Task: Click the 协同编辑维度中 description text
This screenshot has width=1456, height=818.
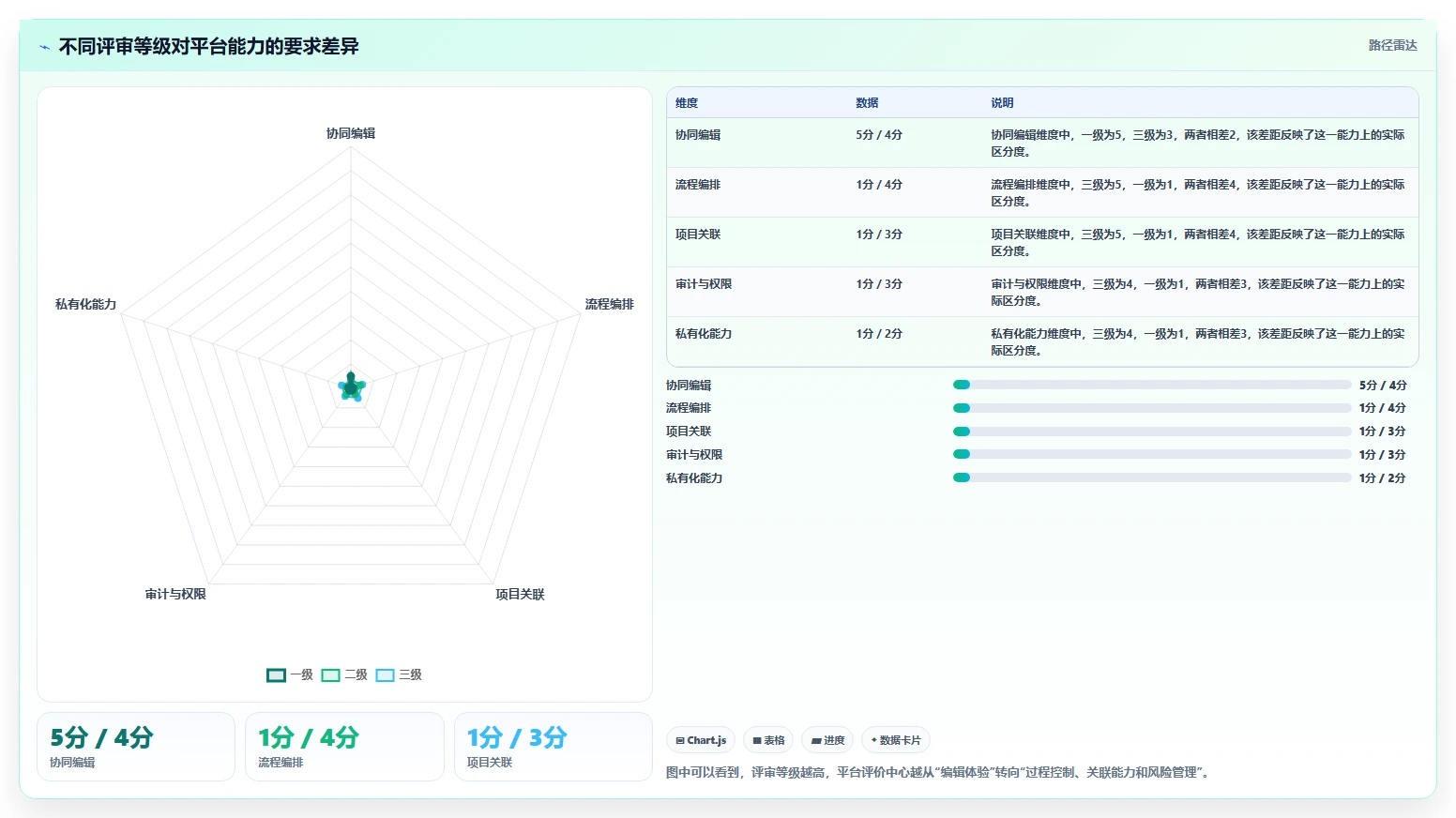Action: (1198, 143)
